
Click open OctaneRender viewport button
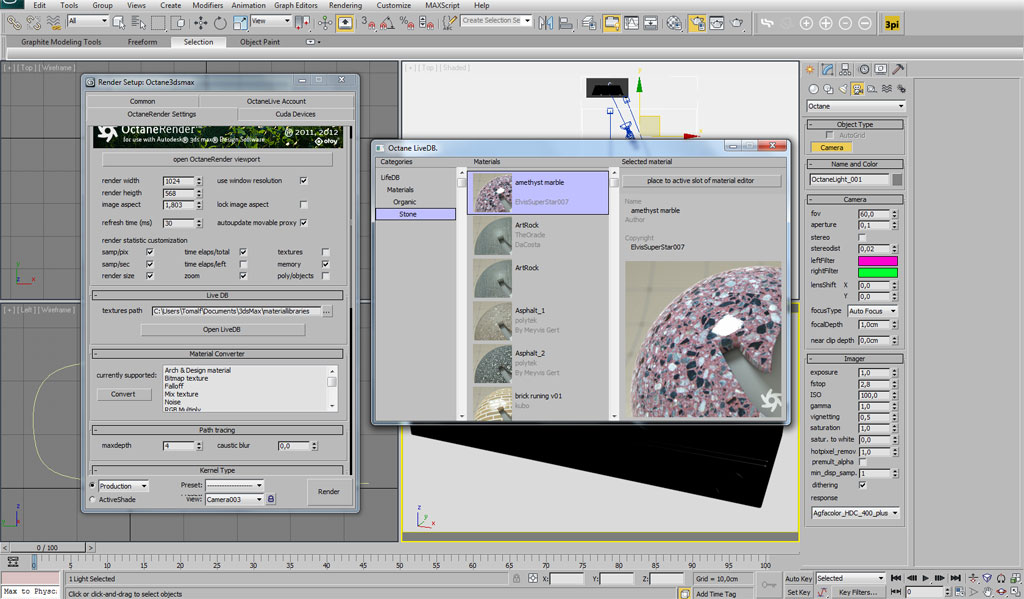tap(217, 159)
